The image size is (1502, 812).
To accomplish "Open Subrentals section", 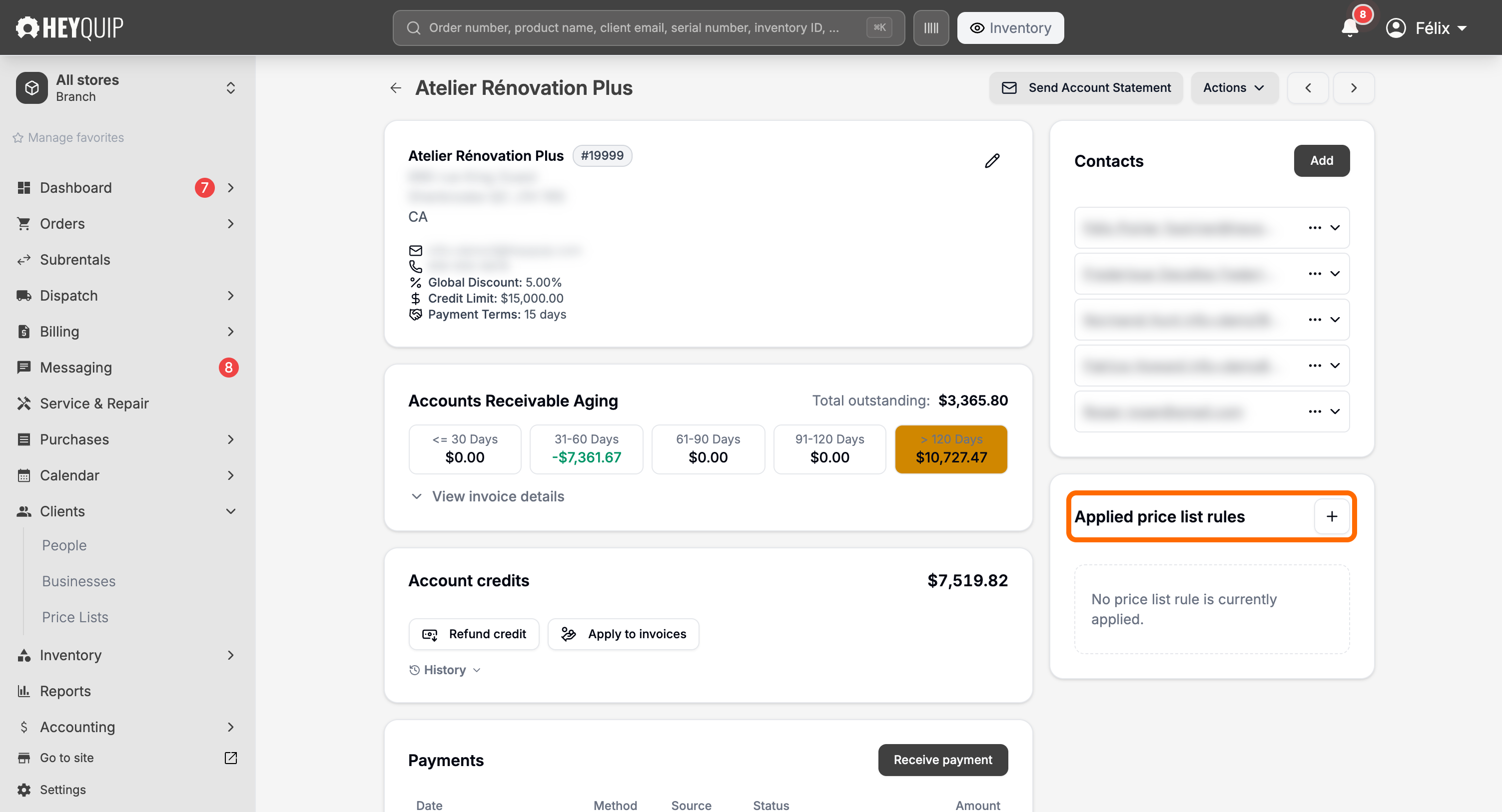I will [x=74, y=260].
